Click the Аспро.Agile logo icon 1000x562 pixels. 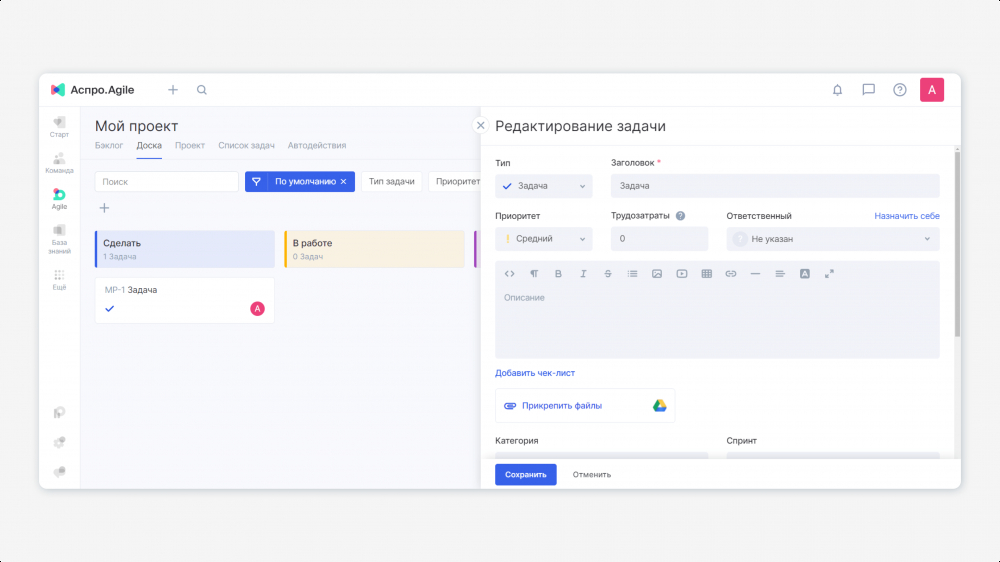pyautogui.click(x=58, y=90)
